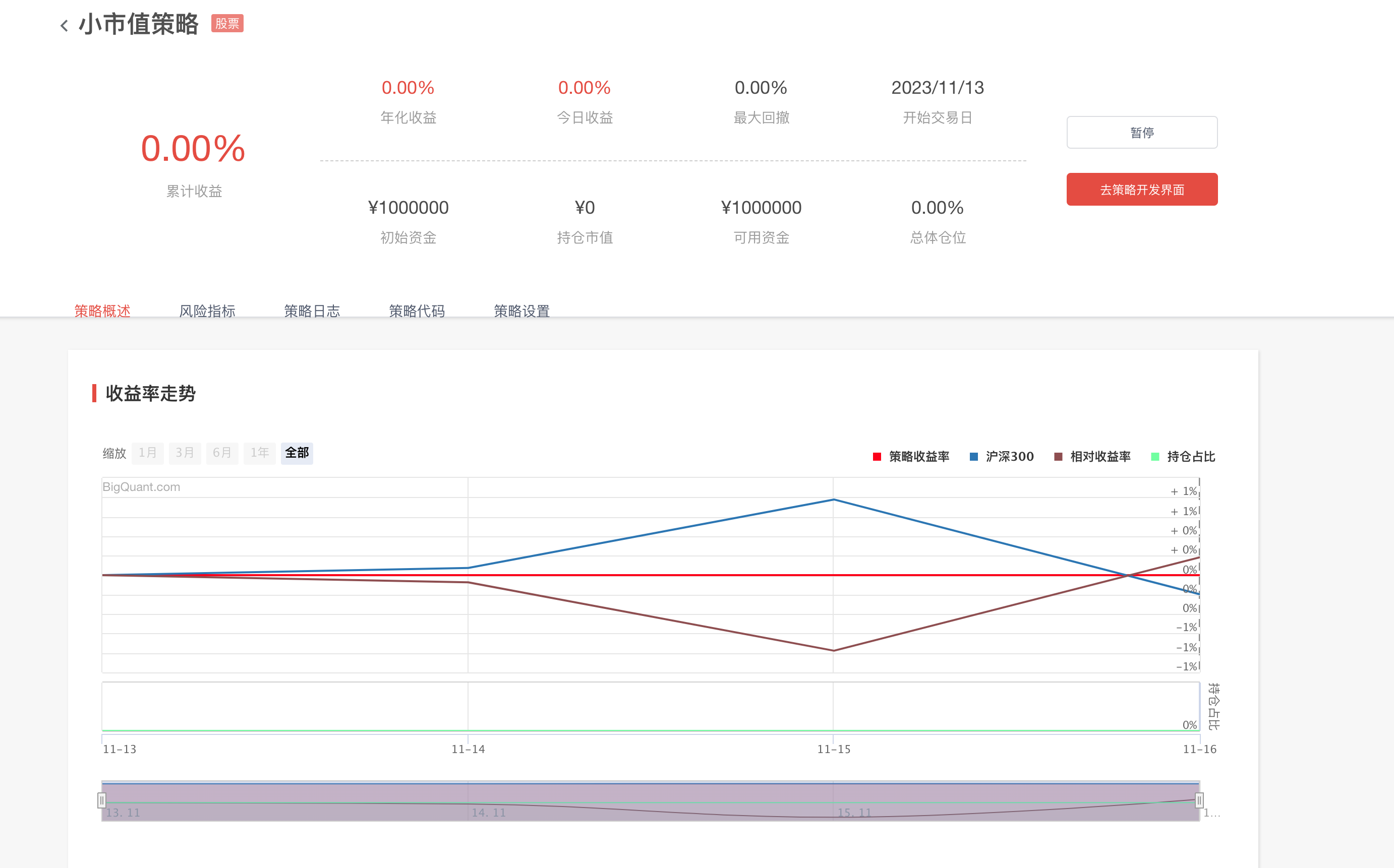The image size is (1394, 868).
Task: Open the 策略日志 tab
Action: coord(312,311)
